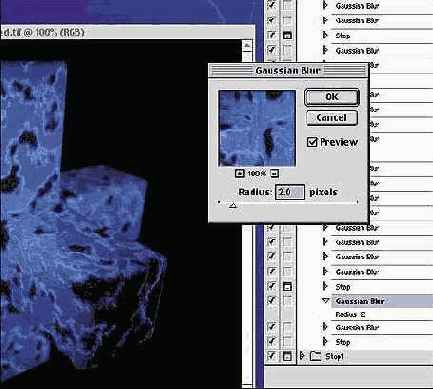433x389 pixels.
Task: Toggle checkmark of the highlighted Gaussian Blur step
Action: click(x=272, y=301)
